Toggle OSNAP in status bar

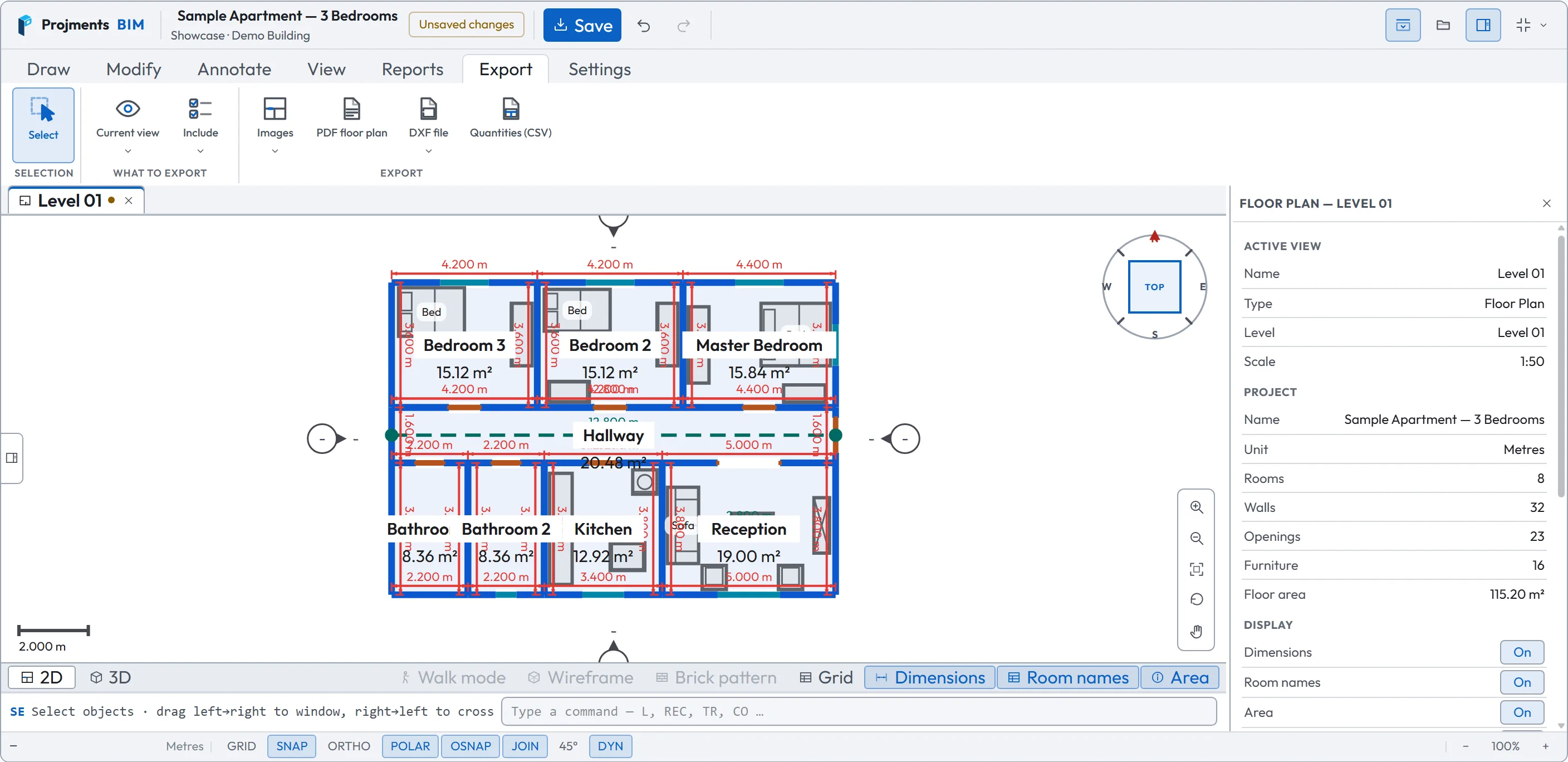[471, 746]
